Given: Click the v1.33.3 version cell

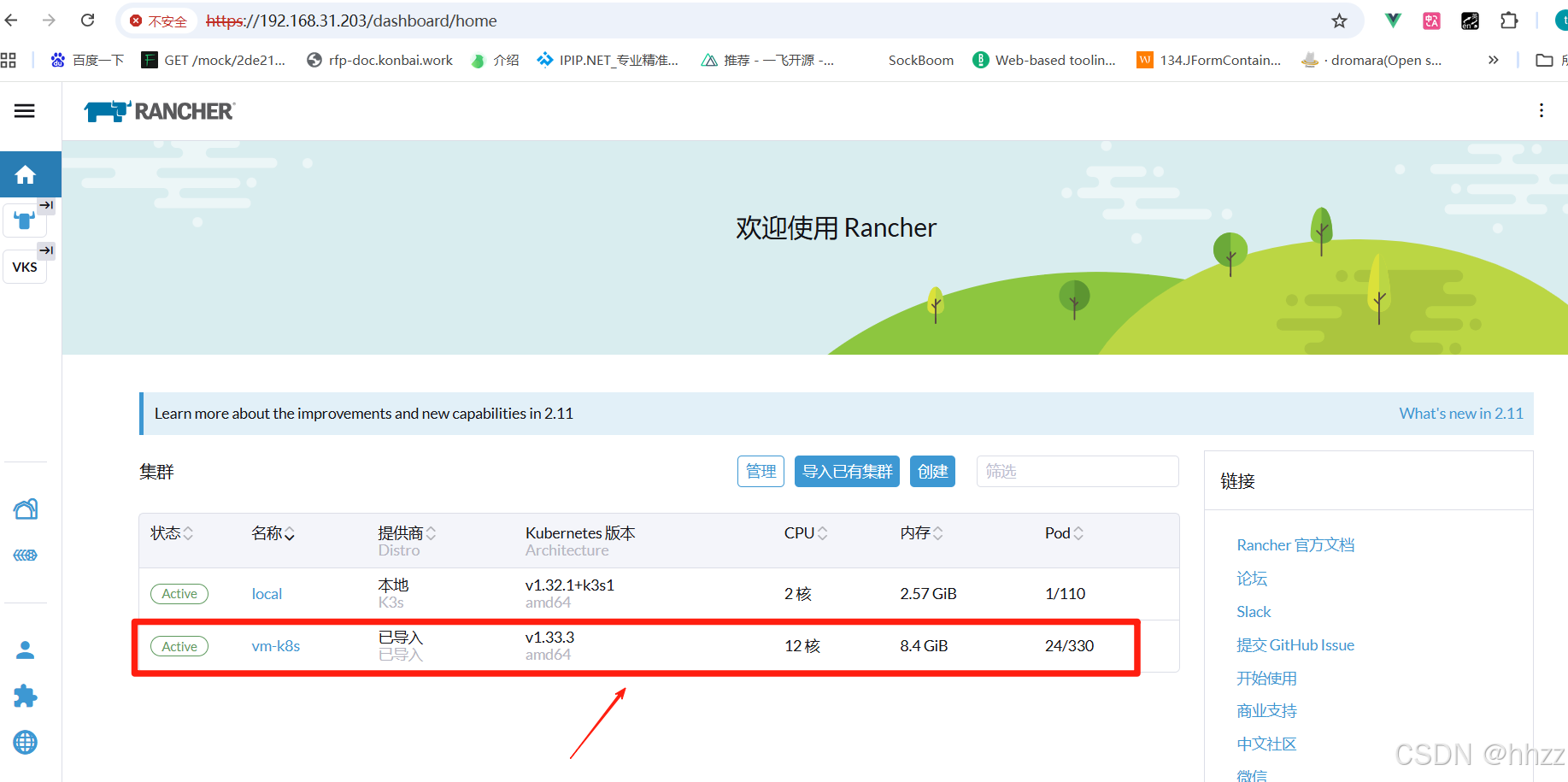Looking at the screenshot, I should point(549,638).
